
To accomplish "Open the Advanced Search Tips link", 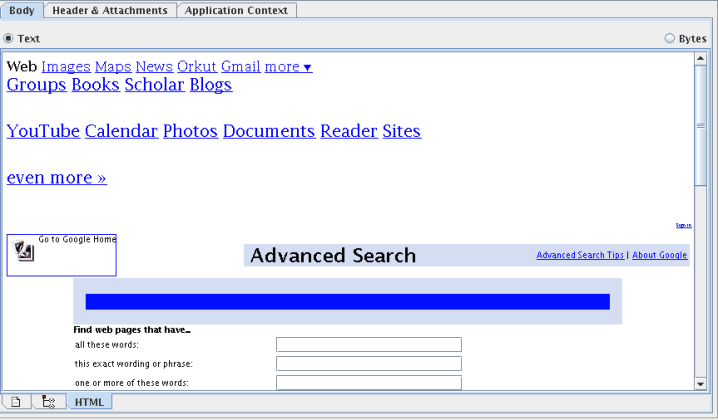I will tap(580, 255).
